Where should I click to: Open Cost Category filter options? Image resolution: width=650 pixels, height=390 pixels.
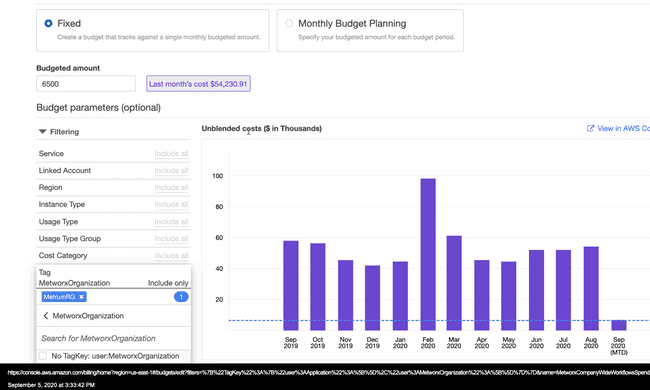click(x=171, y=256)
